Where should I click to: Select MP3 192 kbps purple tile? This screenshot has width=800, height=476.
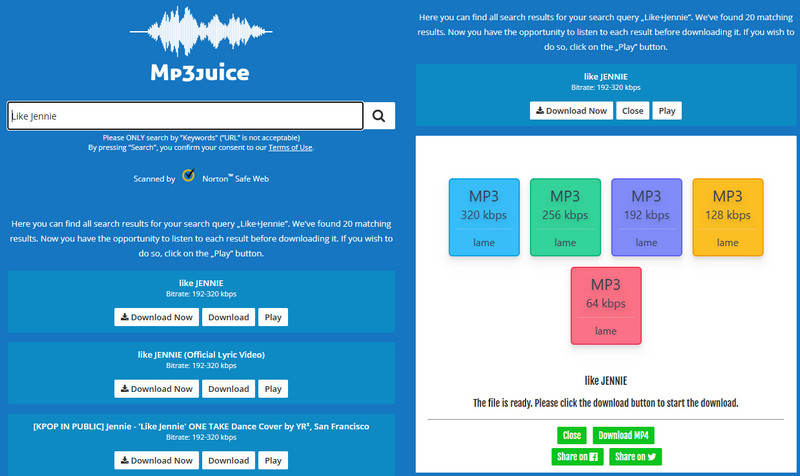646,217
